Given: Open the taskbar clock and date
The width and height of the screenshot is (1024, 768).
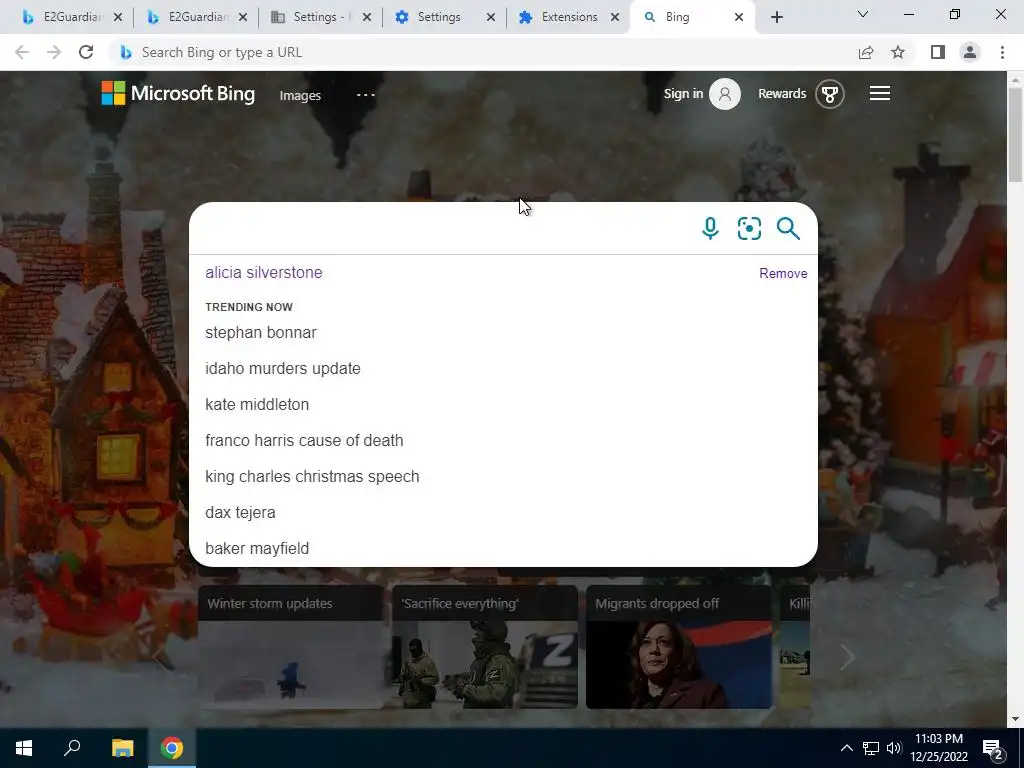Looking at the screenshot, I should coord(939,748).
